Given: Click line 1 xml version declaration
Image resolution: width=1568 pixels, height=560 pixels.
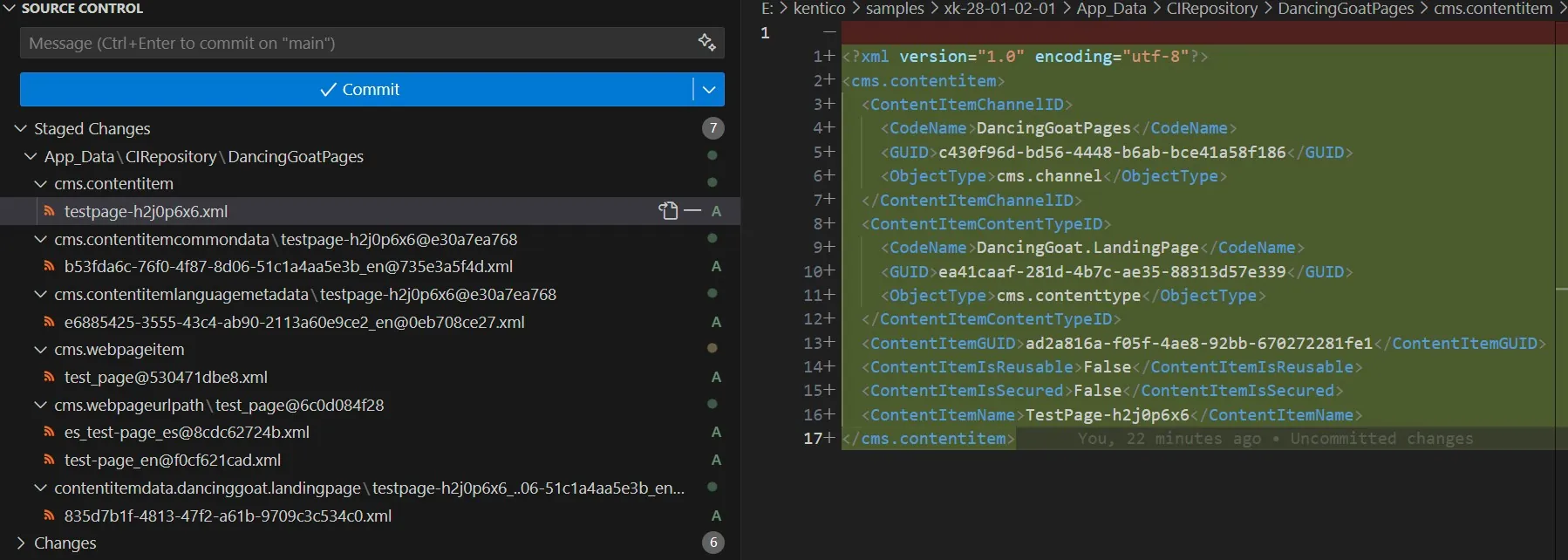Looking at the screenshot, I should click(x=1026, y=57).
